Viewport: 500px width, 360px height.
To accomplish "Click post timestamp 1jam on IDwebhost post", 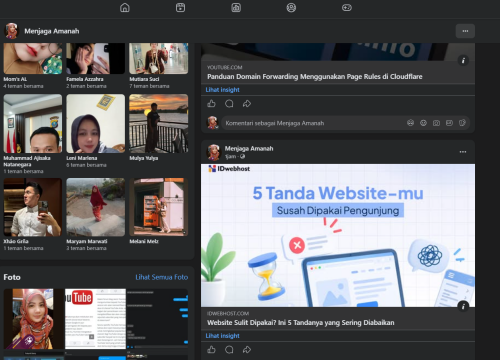I will pyautogui.click(x=230, y=156).
